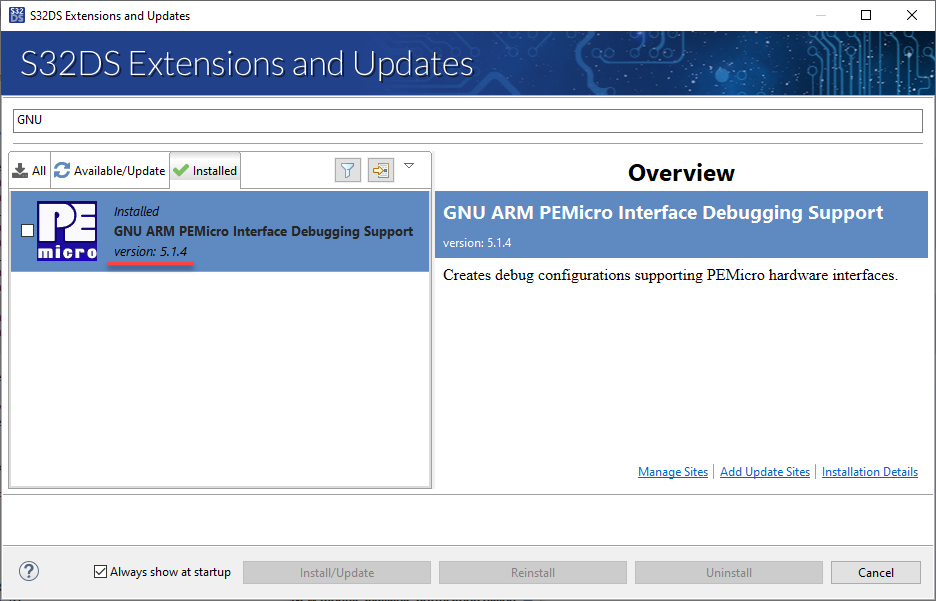This screenshot has height=601, width=936.
Task: Switch to the Available/Update tab
Action: (x=110, y=170)
